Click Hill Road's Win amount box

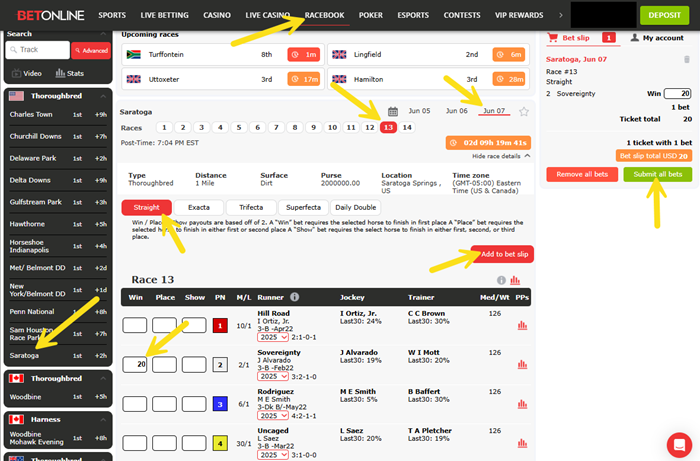(135, 325)
